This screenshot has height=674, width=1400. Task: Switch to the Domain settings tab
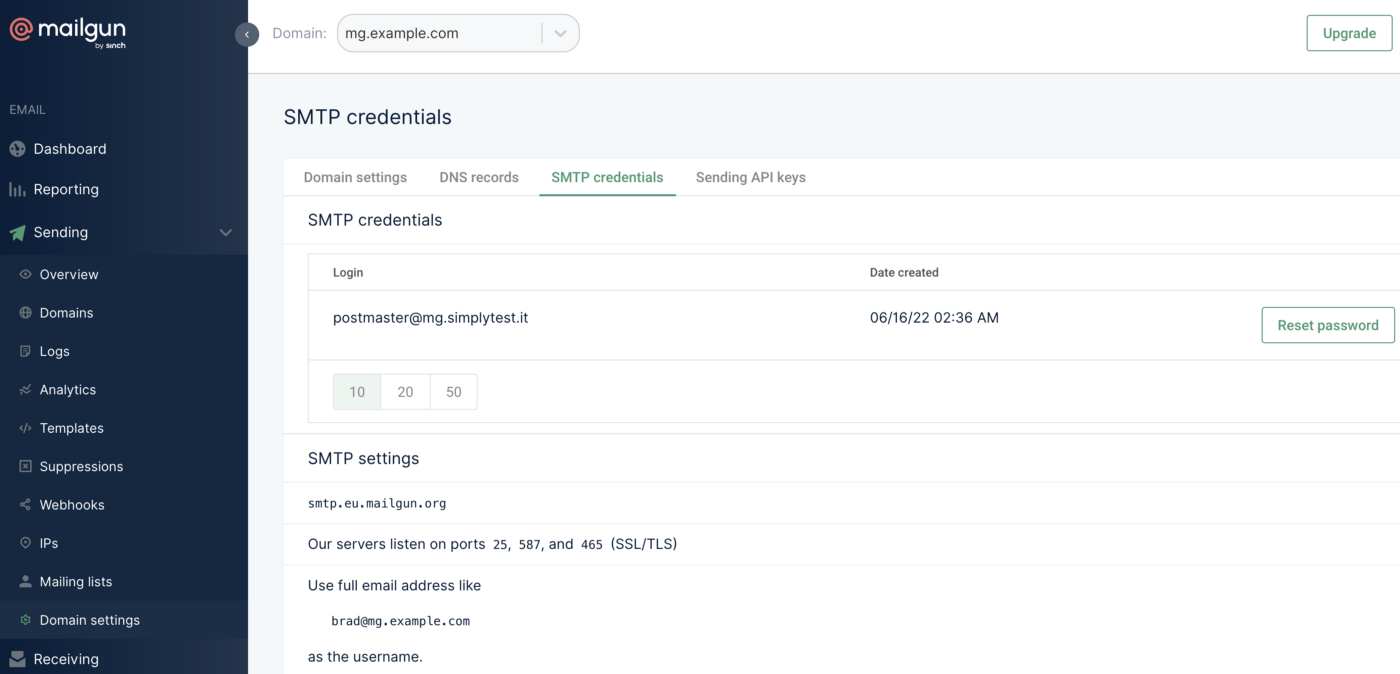(355, 177)
